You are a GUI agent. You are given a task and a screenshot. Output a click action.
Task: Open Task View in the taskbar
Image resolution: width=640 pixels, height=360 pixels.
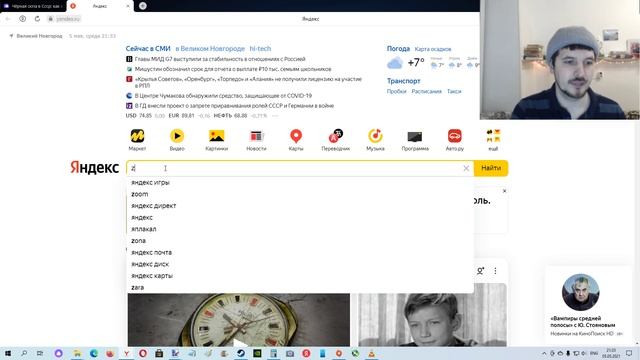point(40,353)
